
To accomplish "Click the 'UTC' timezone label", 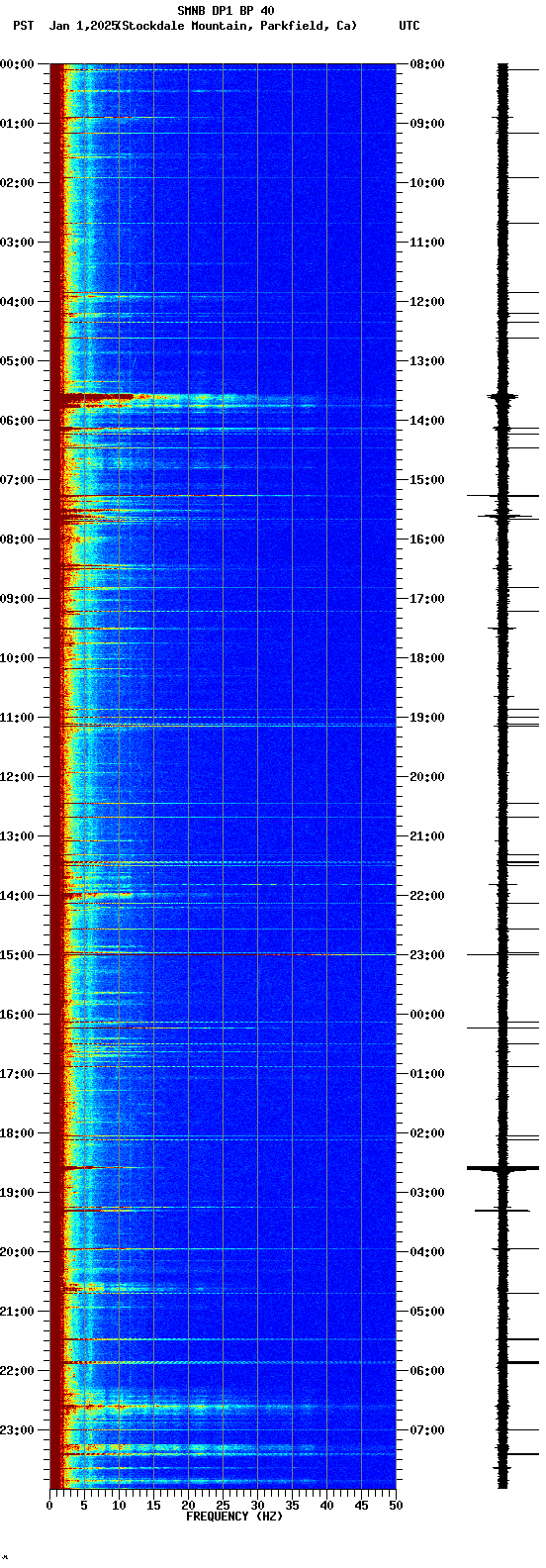I will pyautogui.click(x=409, y=26).
